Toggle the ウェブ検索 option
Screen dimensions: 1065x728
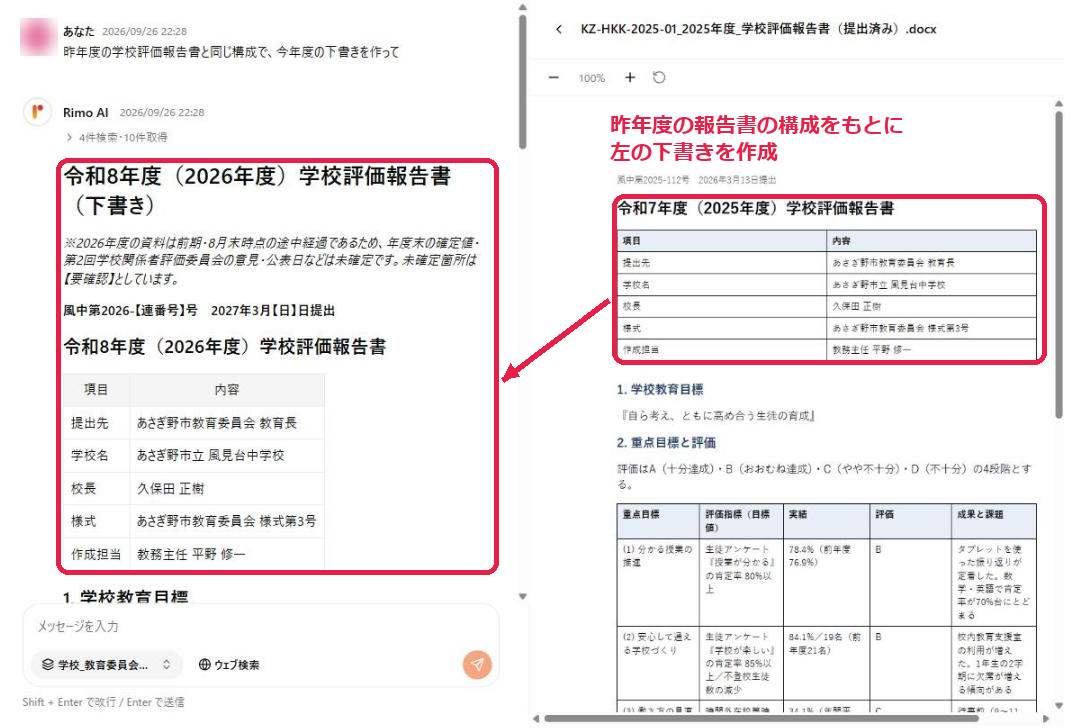[229, 664]
